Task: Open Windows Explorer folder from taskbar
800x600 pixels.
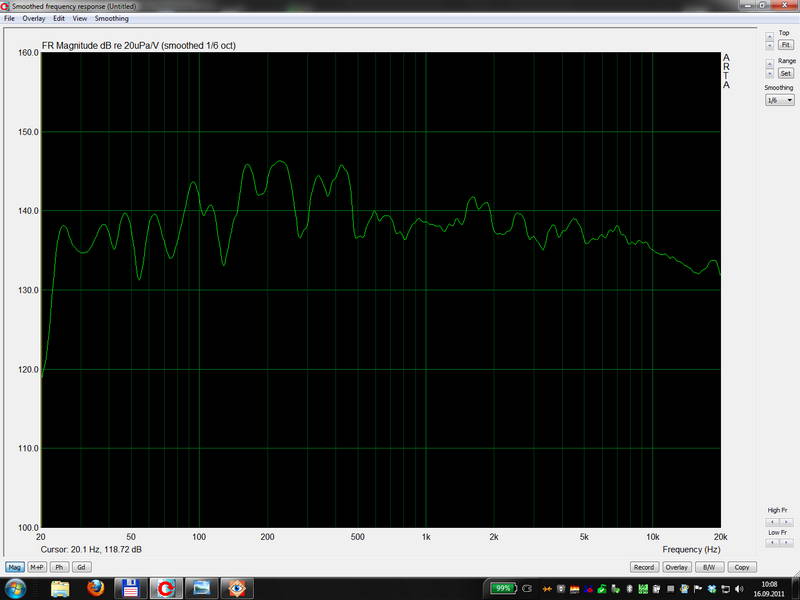Action: tap(60, 588)
